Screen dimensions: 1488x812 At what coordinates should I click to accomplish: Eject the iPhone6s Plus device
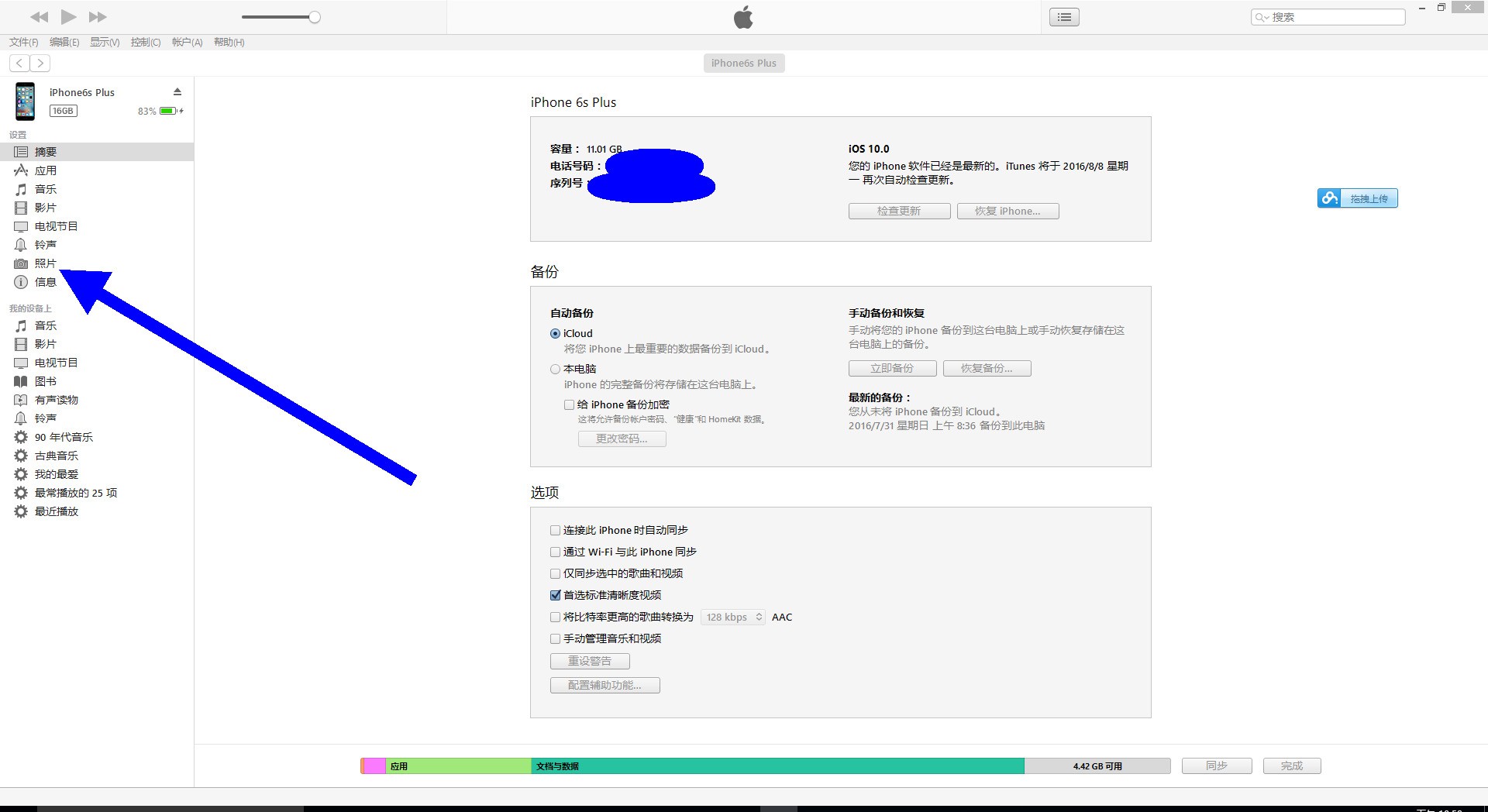coord(177,91)
